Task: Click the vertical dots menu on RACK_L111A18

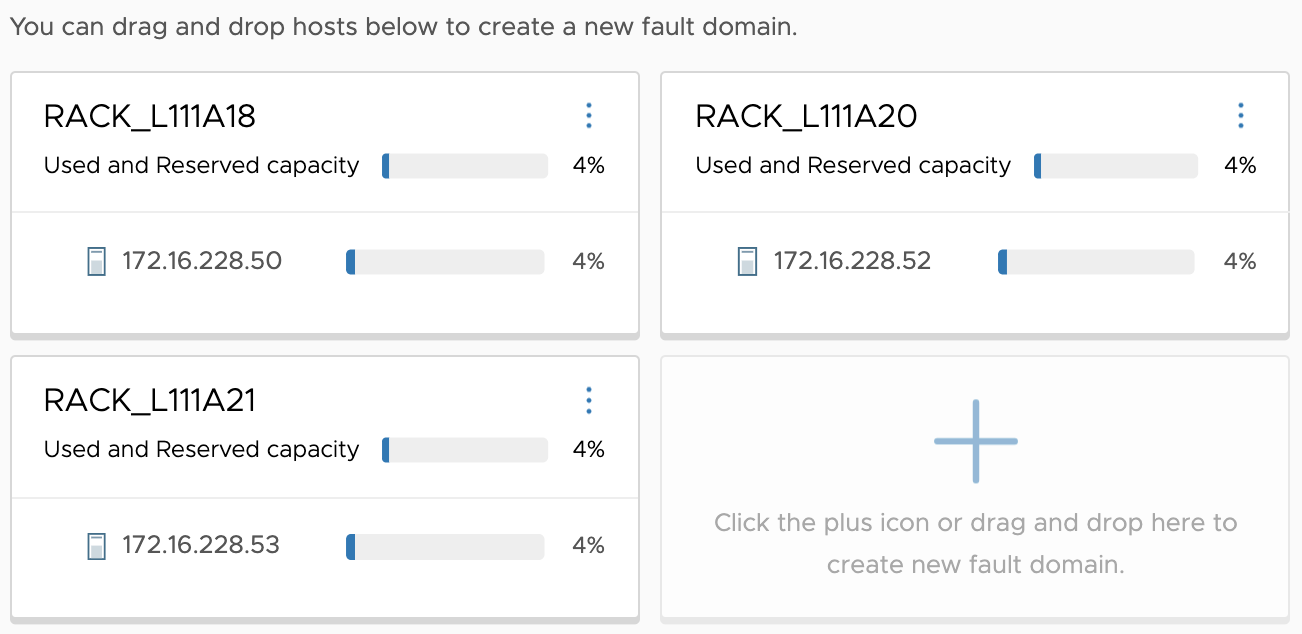Action: pos(588,115)
